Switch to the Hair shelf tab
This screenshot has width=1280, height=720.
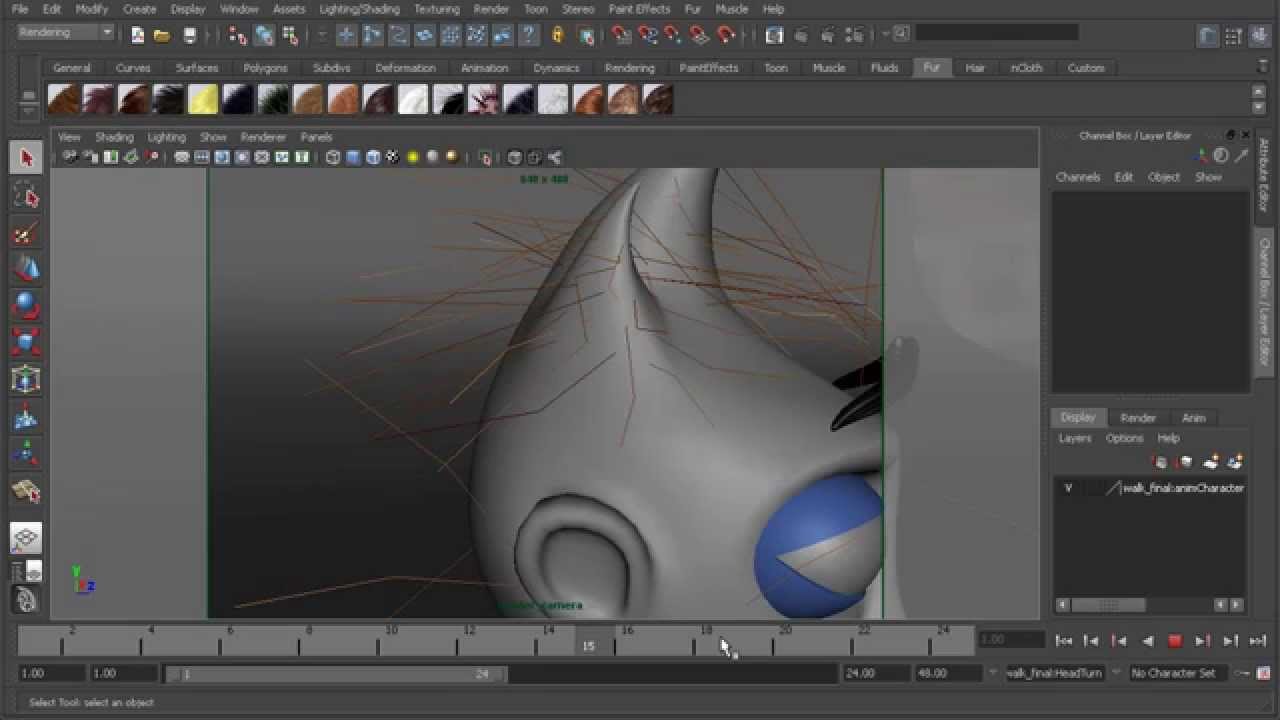pos(975,68)
